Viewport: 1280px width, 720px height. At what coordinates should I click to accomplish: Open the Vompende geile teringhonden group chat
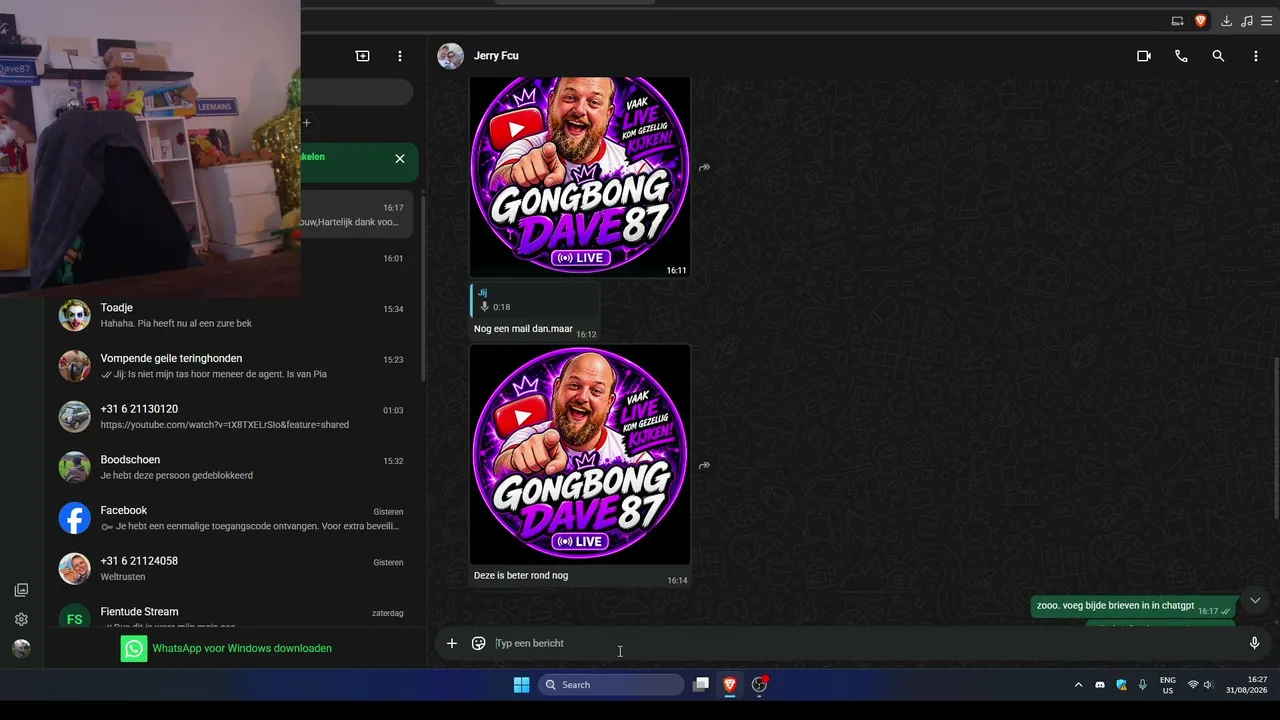pyautogui.click(x=236, y=366)
